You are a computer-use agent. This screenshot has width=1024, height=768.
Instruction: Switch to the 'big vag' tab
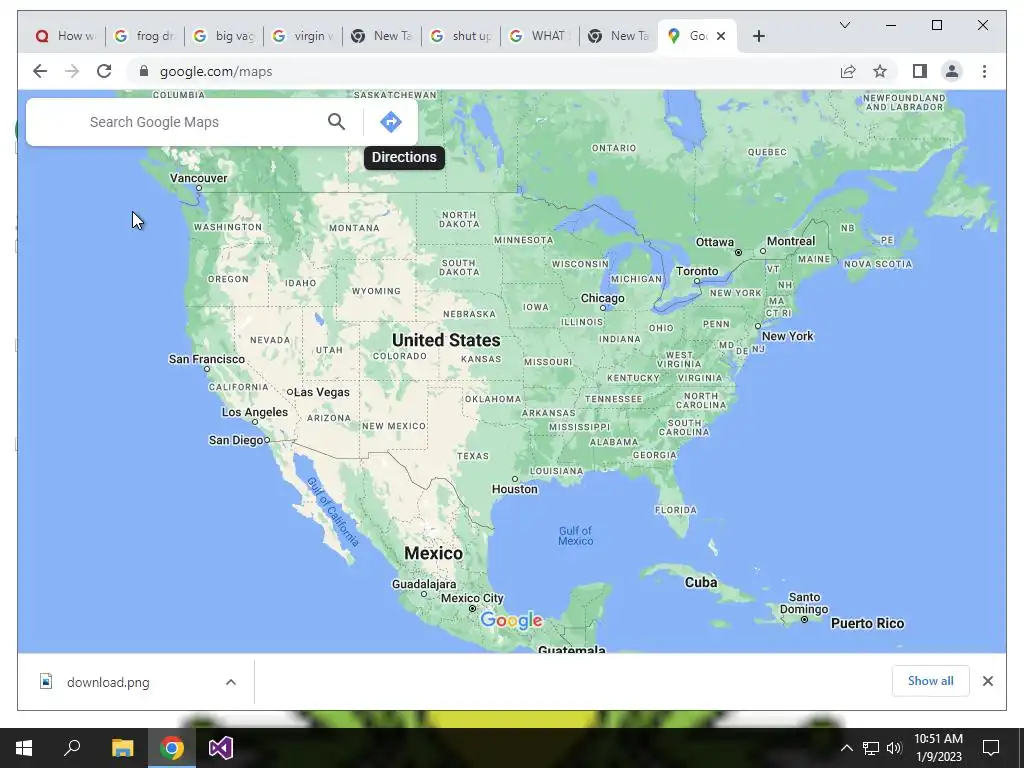[x=223, y=36]
